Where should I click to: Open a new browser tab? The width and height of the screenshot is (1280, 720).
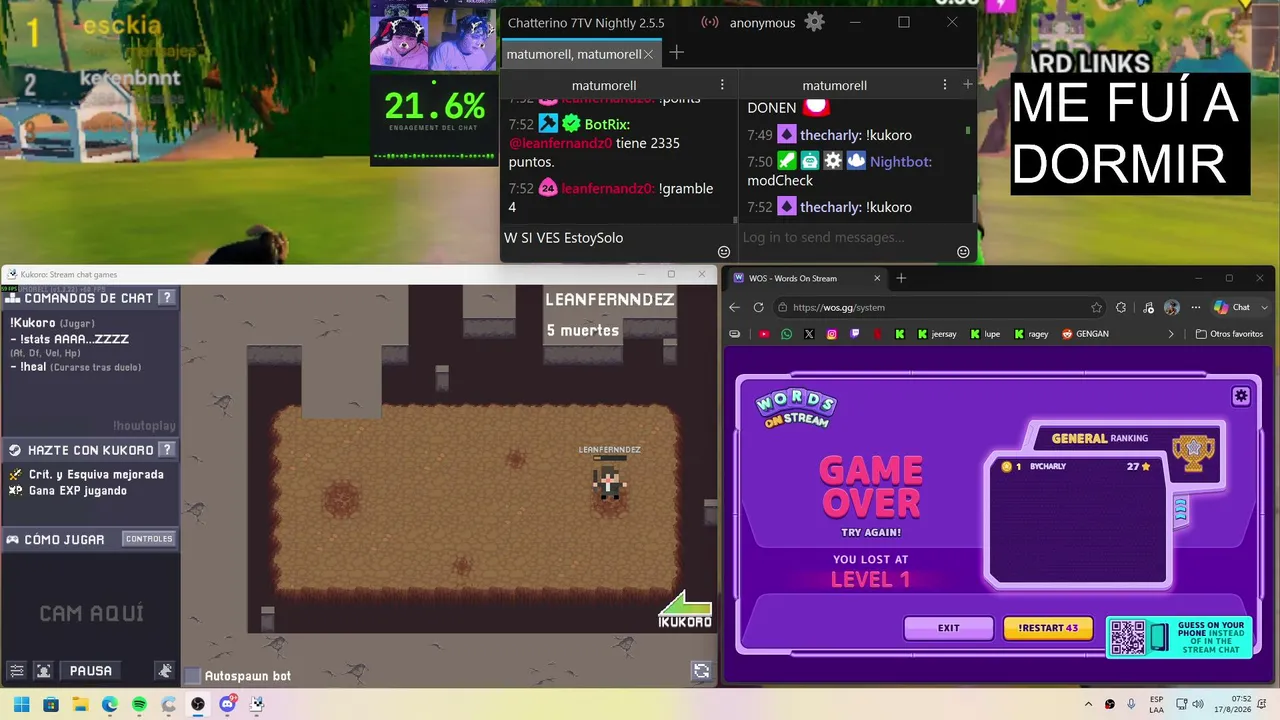[x=901, y=278]
